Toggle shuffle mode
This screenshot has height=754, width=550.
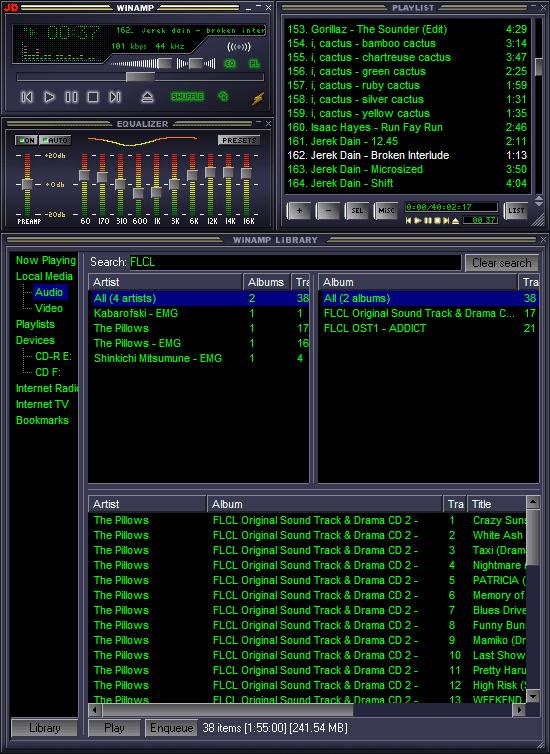pos(188,97)
